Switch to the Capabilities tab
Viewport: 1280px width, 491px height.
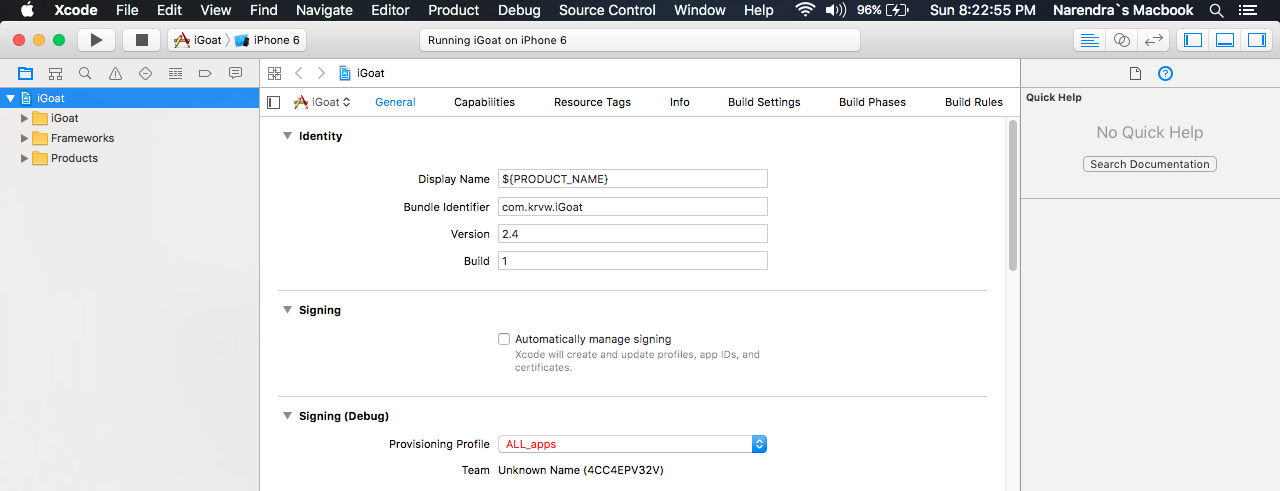[484, 102]
